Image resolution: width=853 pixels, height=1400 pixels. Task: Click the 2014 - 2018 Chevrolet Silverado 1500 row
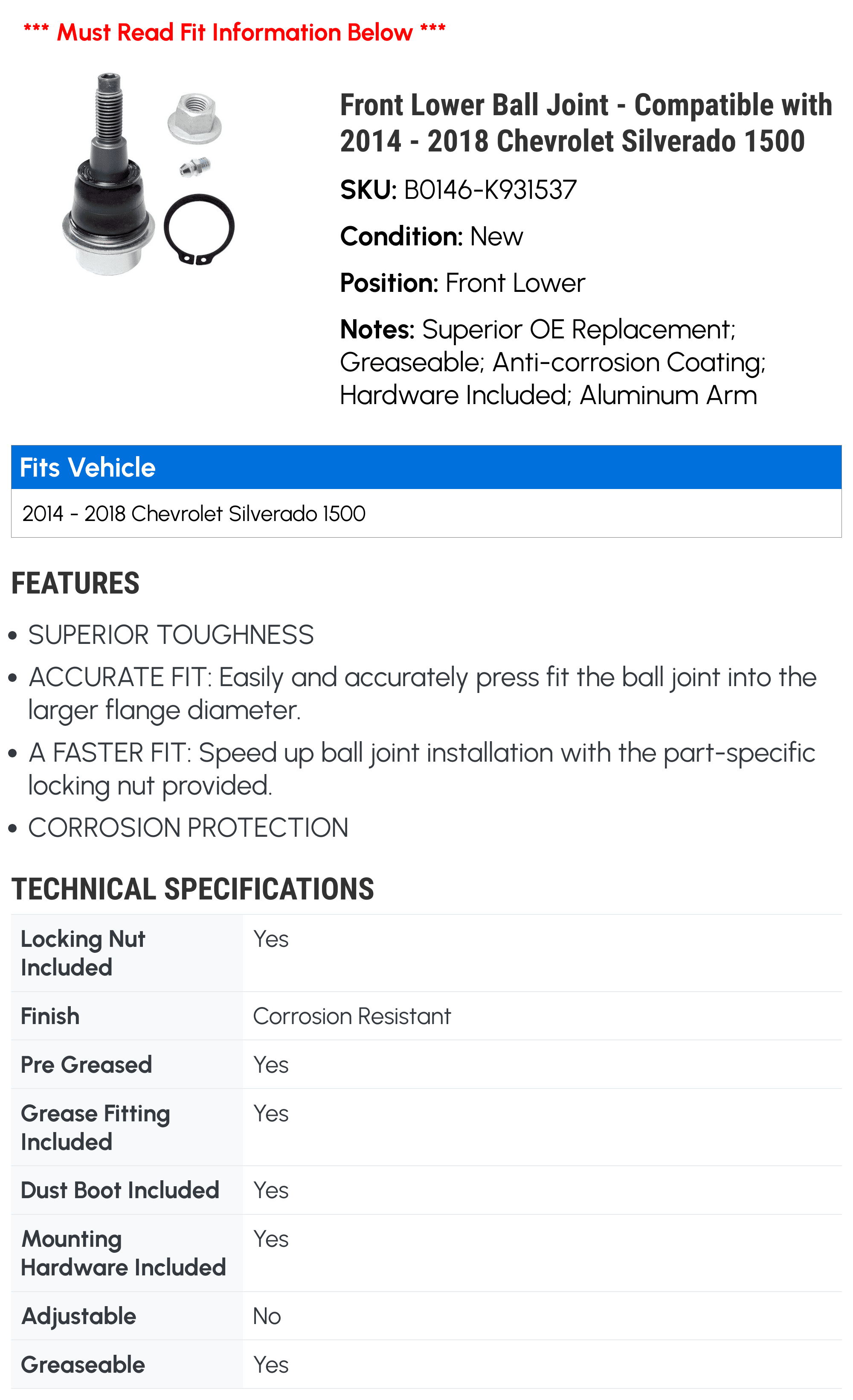tap(426, 513)
